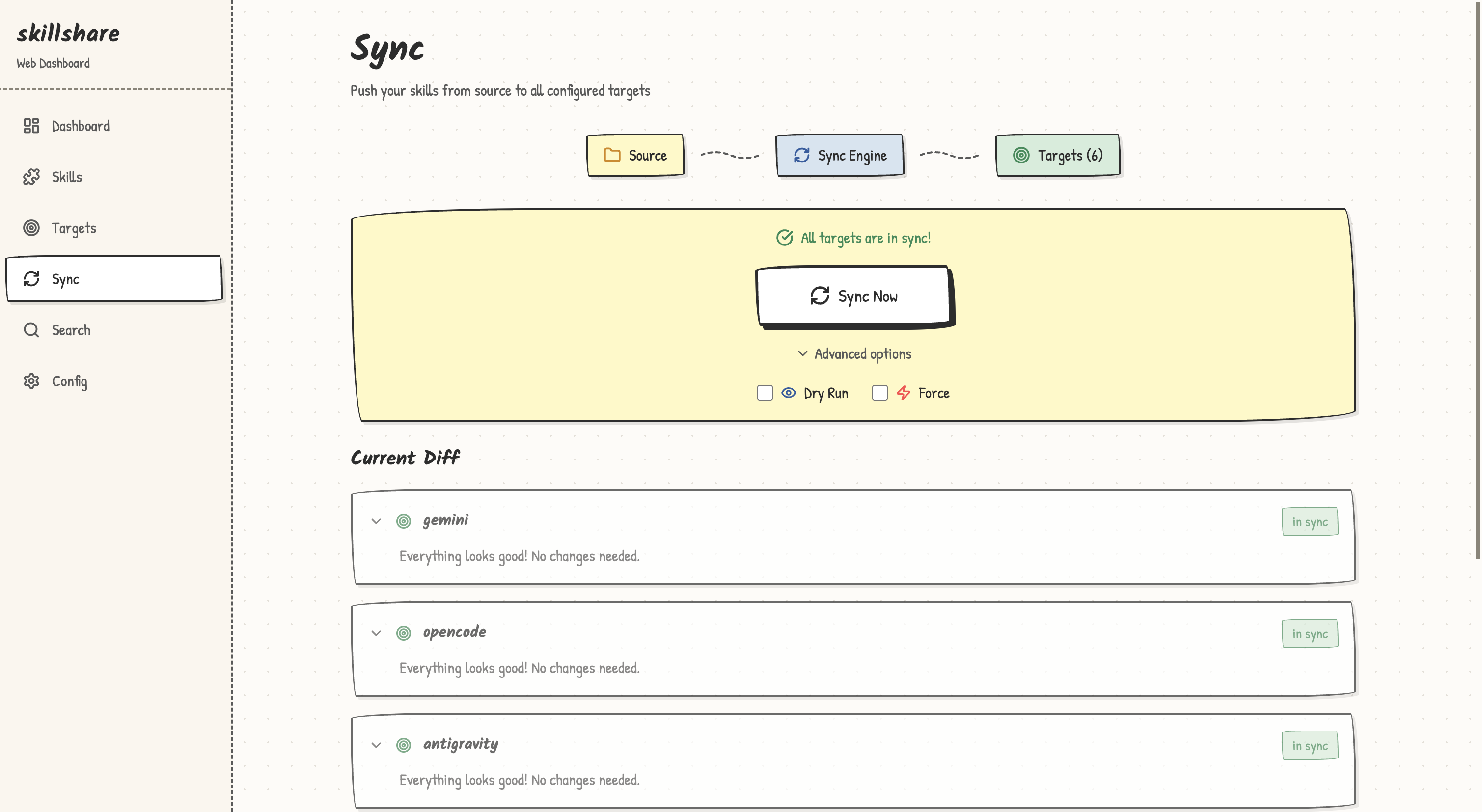This screenshot has height=812, width=1482.
Task: Click the Skills puzzle-piece icon
Action: point(31,177)
